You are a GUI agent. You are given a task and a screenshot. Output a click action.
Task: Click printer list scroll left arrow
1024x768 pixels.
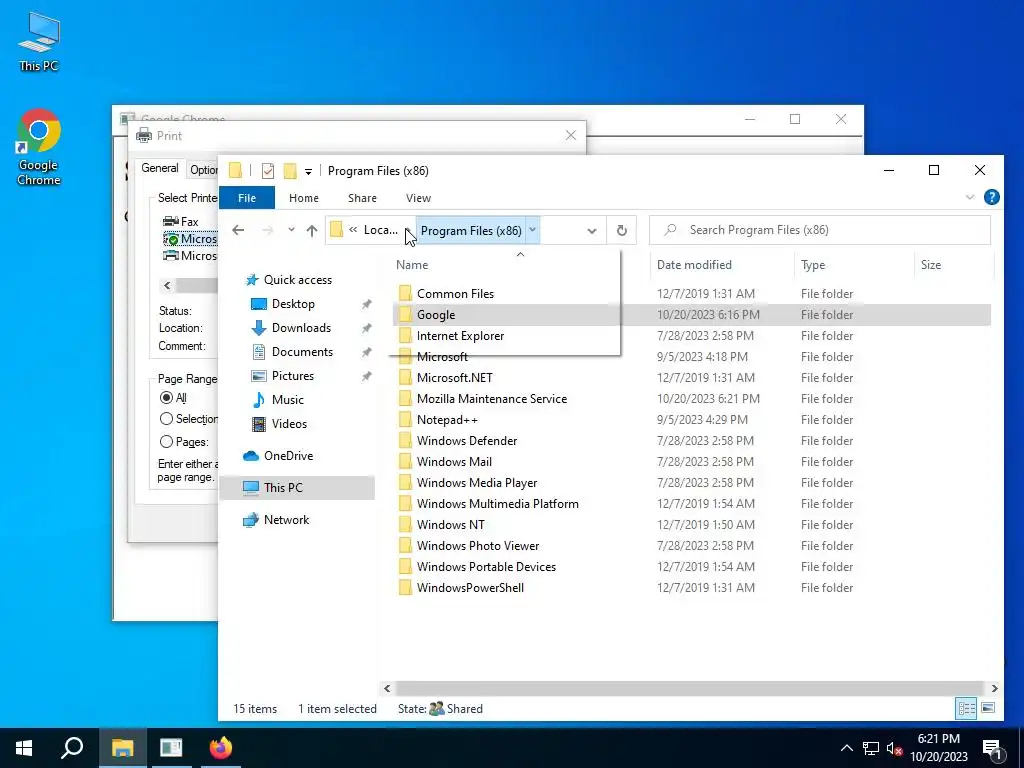coord(167,285)
